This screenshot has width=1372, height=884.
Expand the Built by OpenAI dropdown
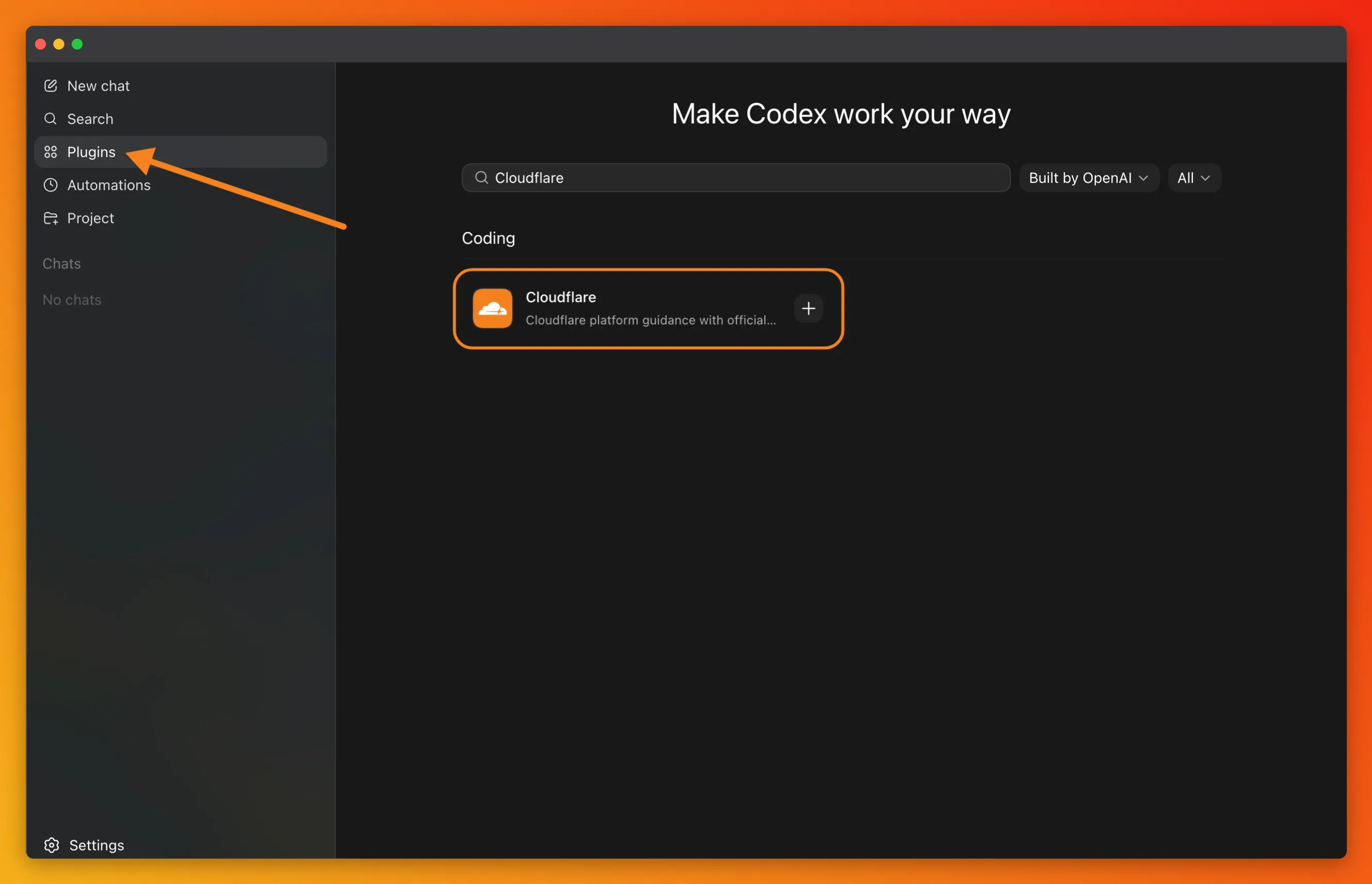click(1089, 178)
